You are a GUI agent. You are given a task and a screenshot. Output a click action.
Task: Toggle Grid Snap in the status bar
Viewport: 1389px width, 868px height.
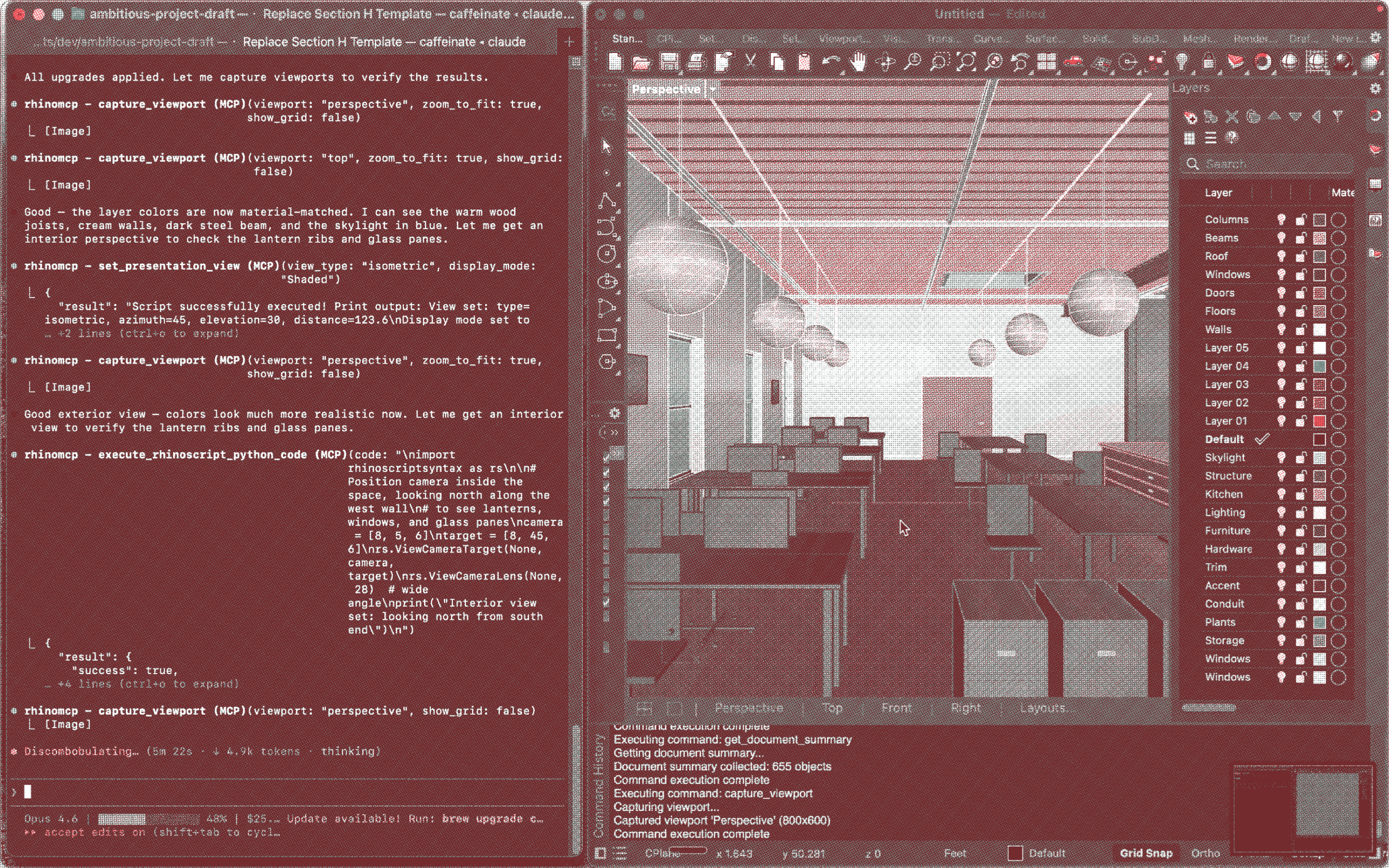click(x=1145, y=853)
